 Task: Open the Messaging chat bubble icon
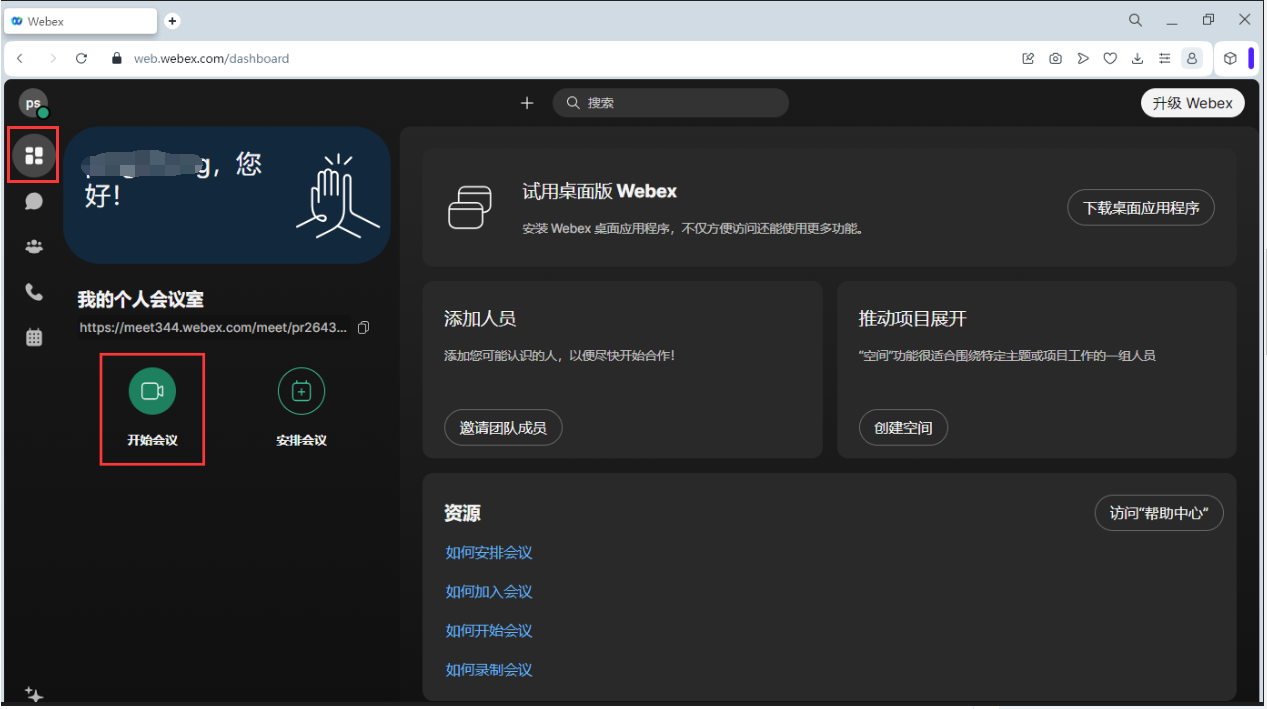(34, 201)
